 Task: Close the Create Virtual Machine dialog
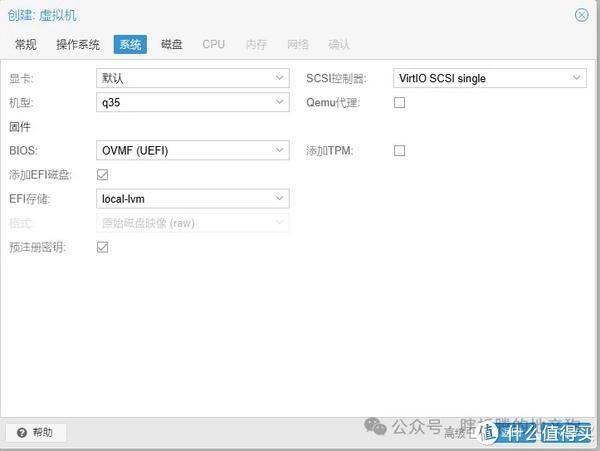pyautogui.click(x=581, y=15)
